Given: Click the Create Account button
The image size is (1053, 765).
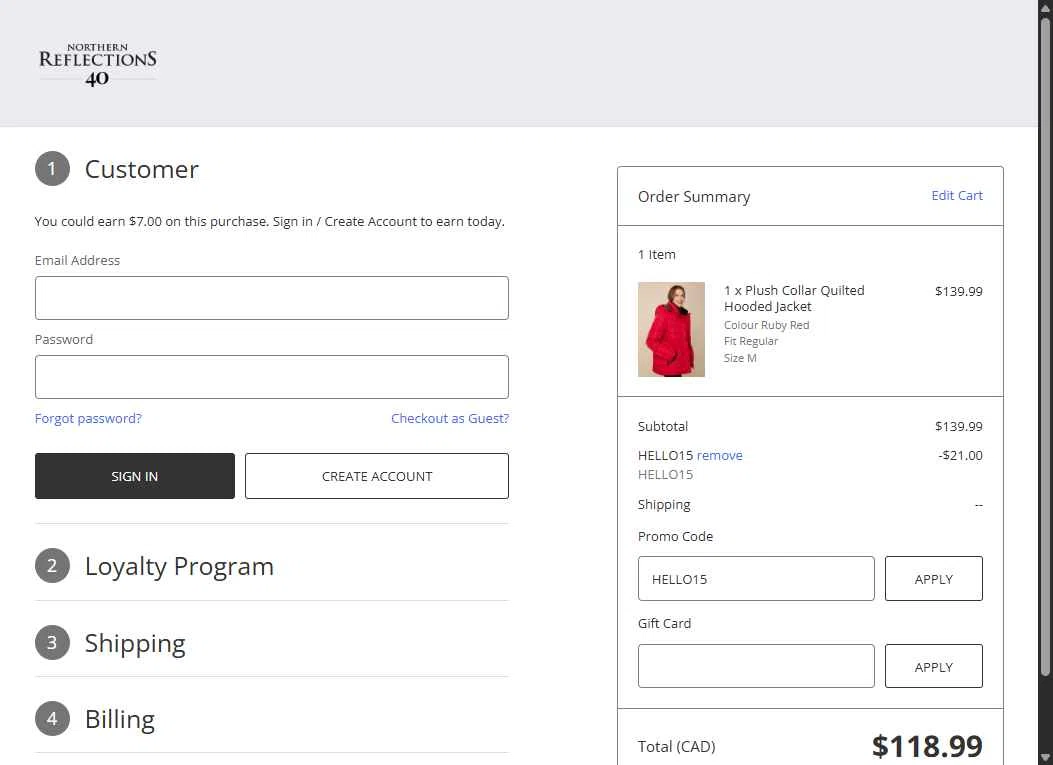Looking at the screenshot, I should [376, 476].
